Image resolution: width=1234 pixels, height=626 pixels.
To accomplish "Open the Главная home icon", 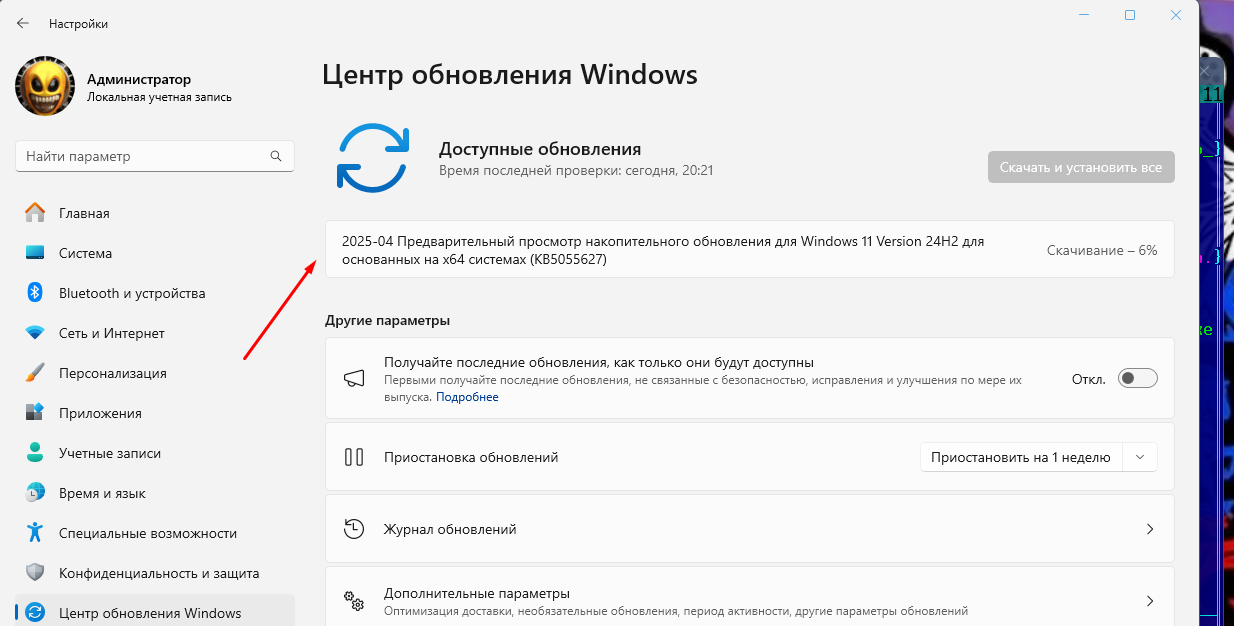I will (x=35, y=213).
